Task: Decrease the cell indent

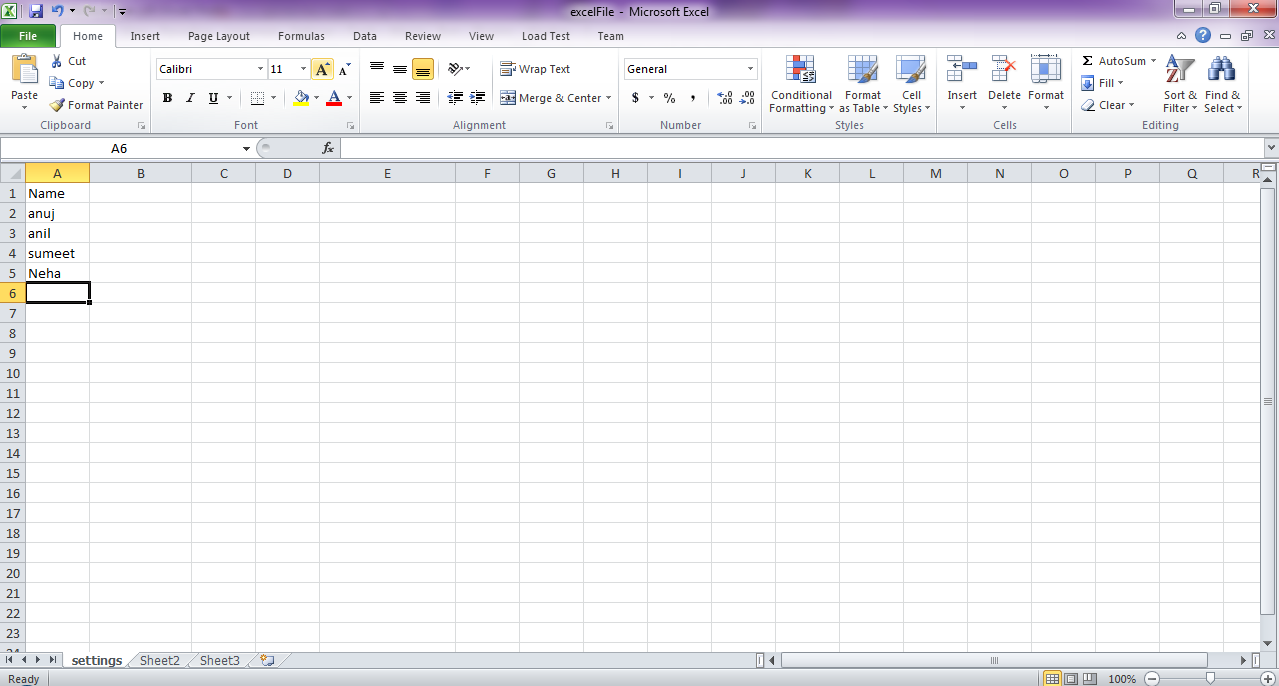Action: pyautogui.click(x=455, y=98)
